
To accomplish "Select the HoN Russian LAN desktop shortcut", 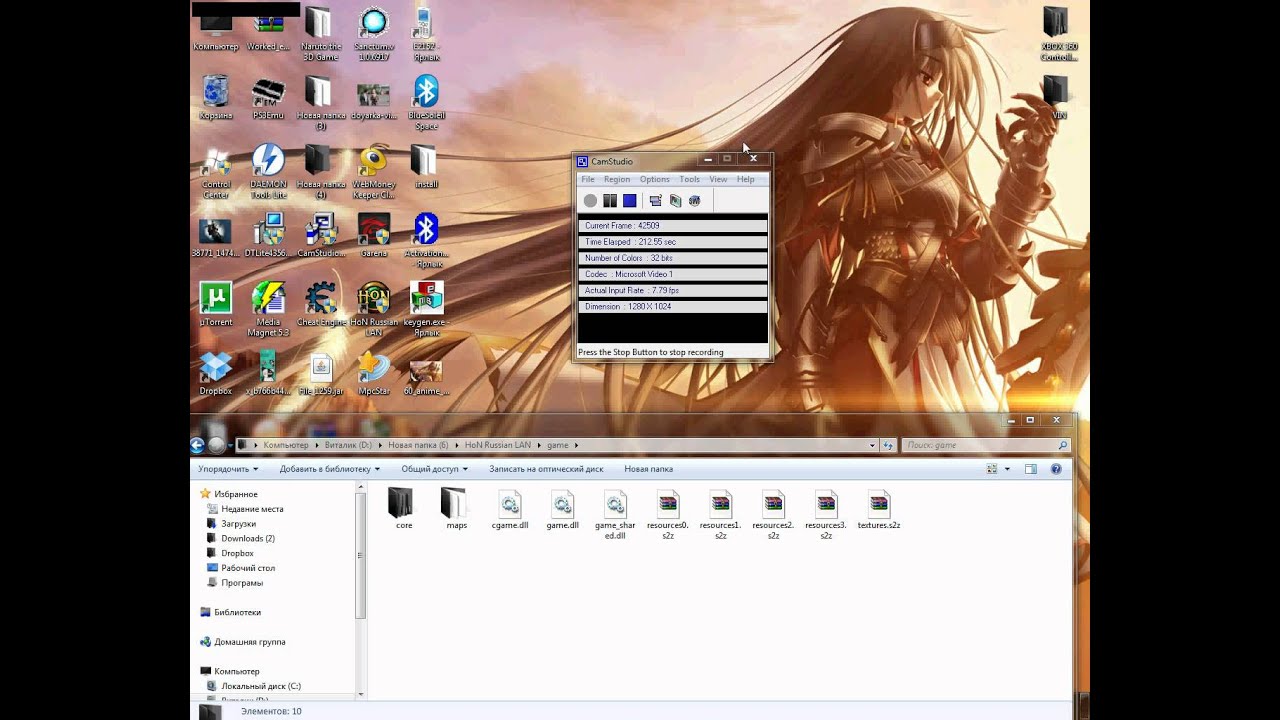I will pyautogui.click(x=374, y=308).
